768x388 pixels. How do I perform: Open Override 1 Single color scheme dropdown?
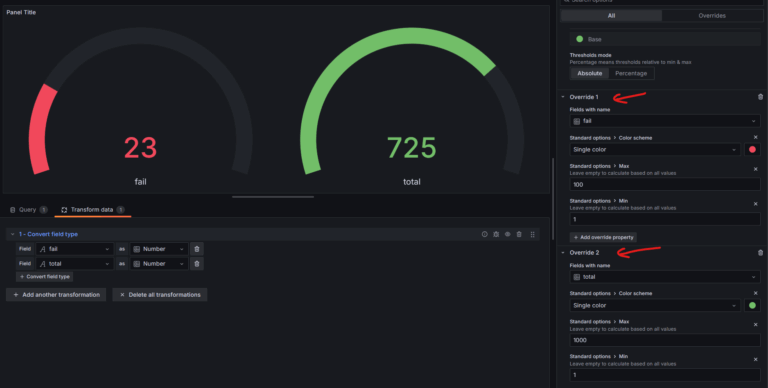(655, 149)
